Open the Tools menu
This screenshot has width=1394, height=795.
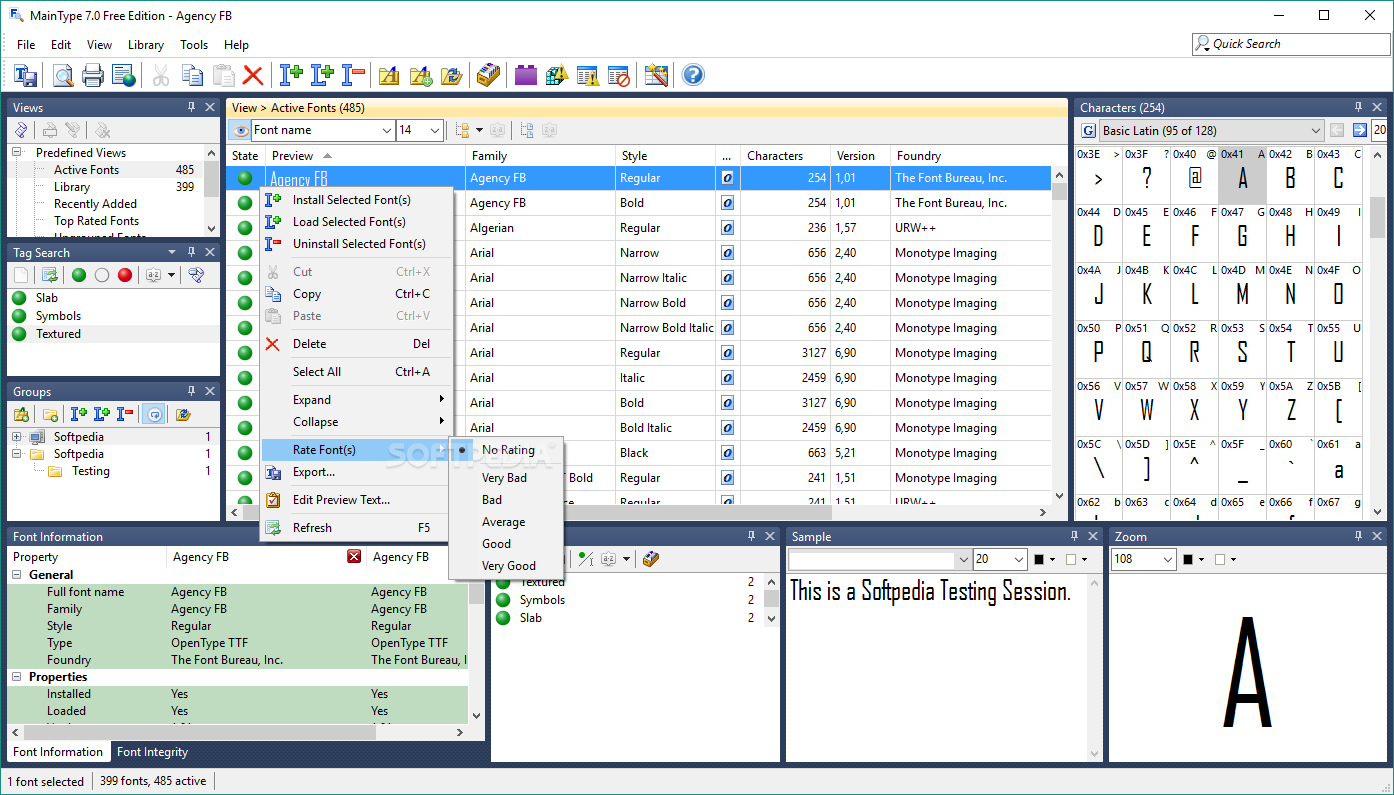(x=194, y=45)
